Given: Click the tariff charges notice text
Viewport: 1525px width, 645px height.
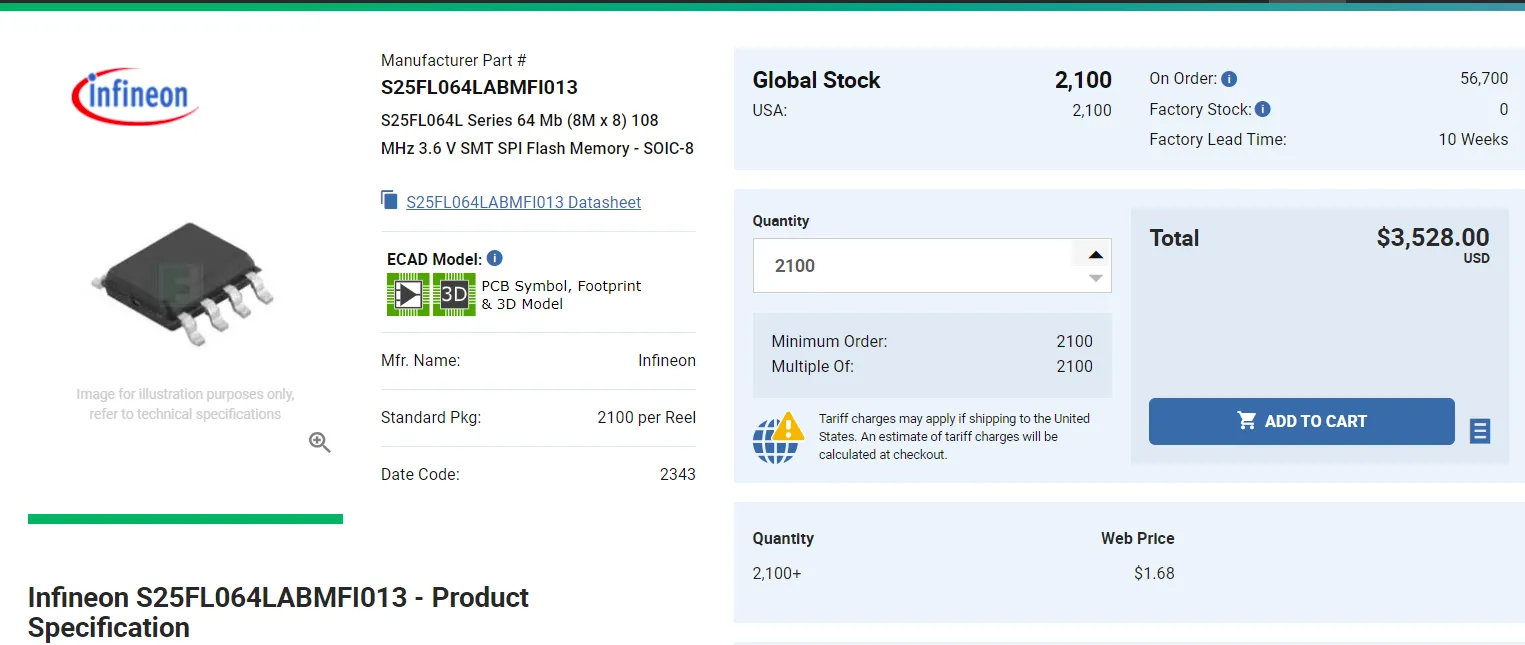Looking at the screenshot, I should click(954, 436).
